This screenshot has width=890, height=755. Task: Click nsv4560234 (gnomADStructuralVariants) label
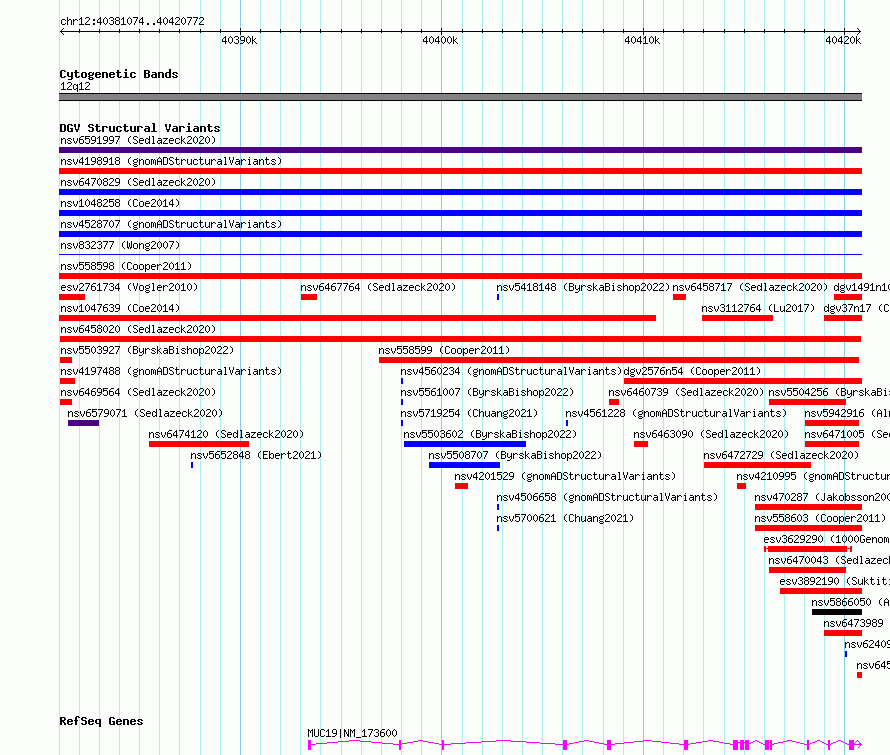click(x=511, y=371)
